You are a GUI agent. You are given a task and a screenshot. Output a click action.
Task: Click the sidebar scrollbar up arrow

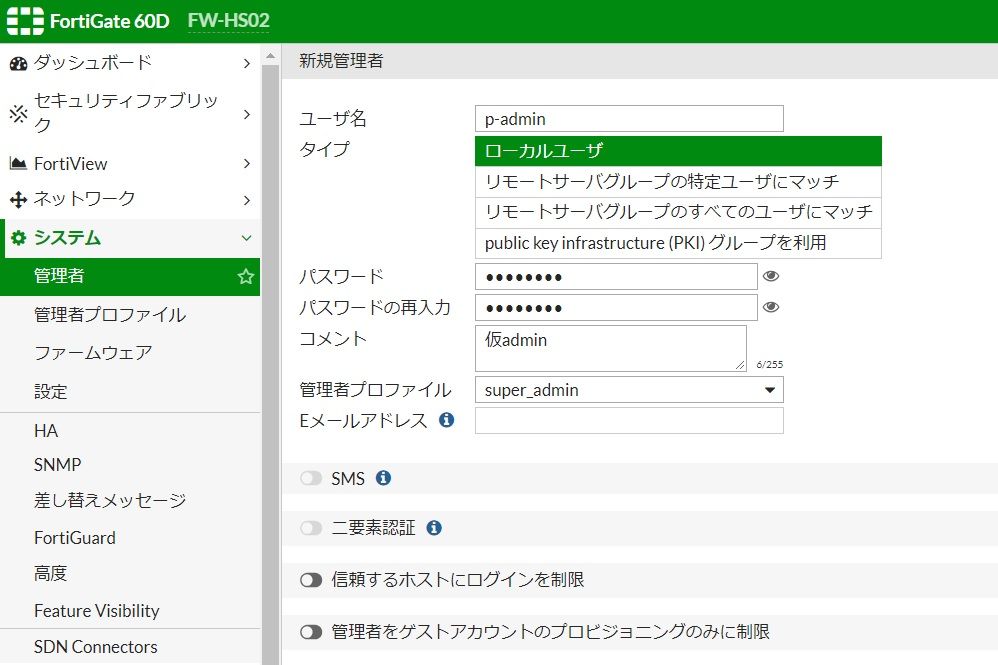tap(271, 56)
